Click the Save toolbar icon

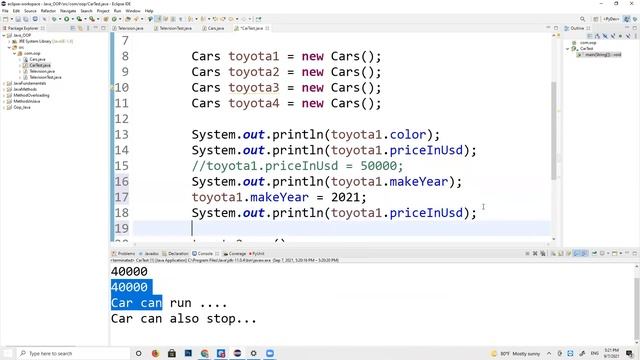(x=18, y=19)
